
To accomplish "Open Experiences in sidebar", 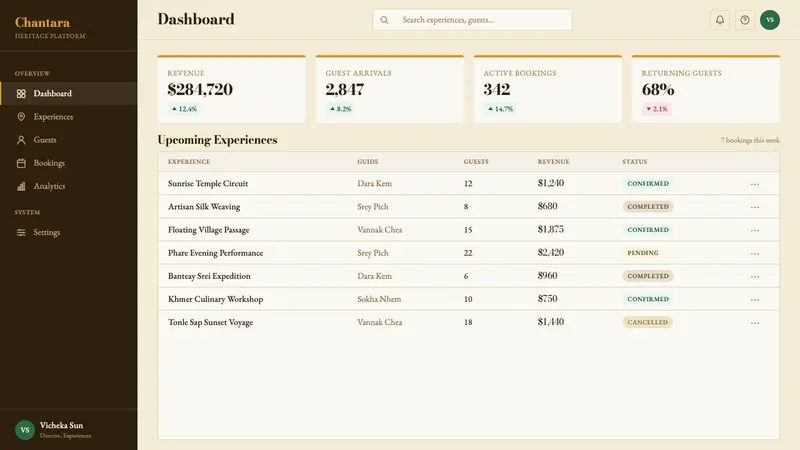I will tap(68, 117).
